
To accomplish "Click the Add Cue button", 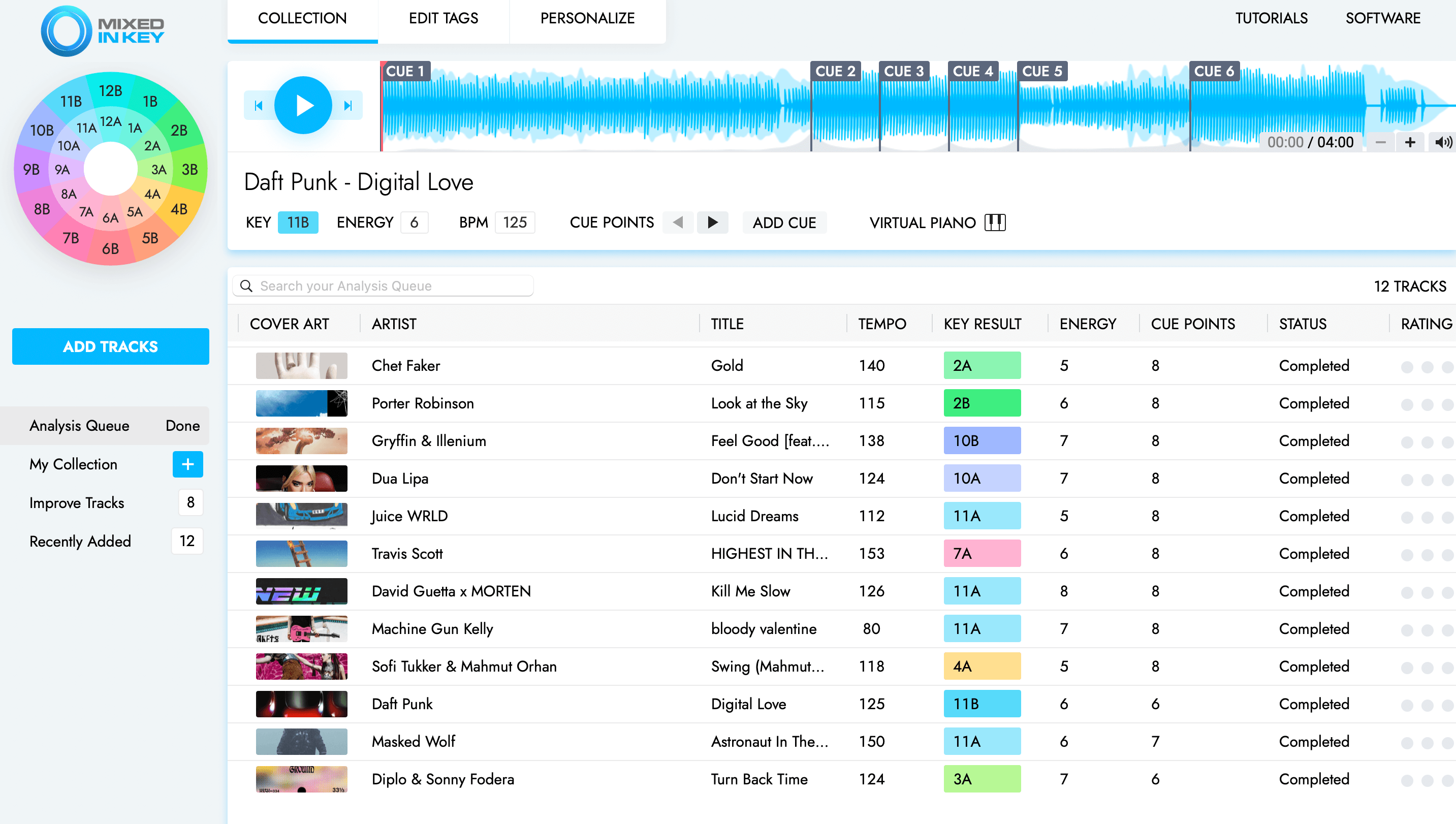I will pos(785,222).
